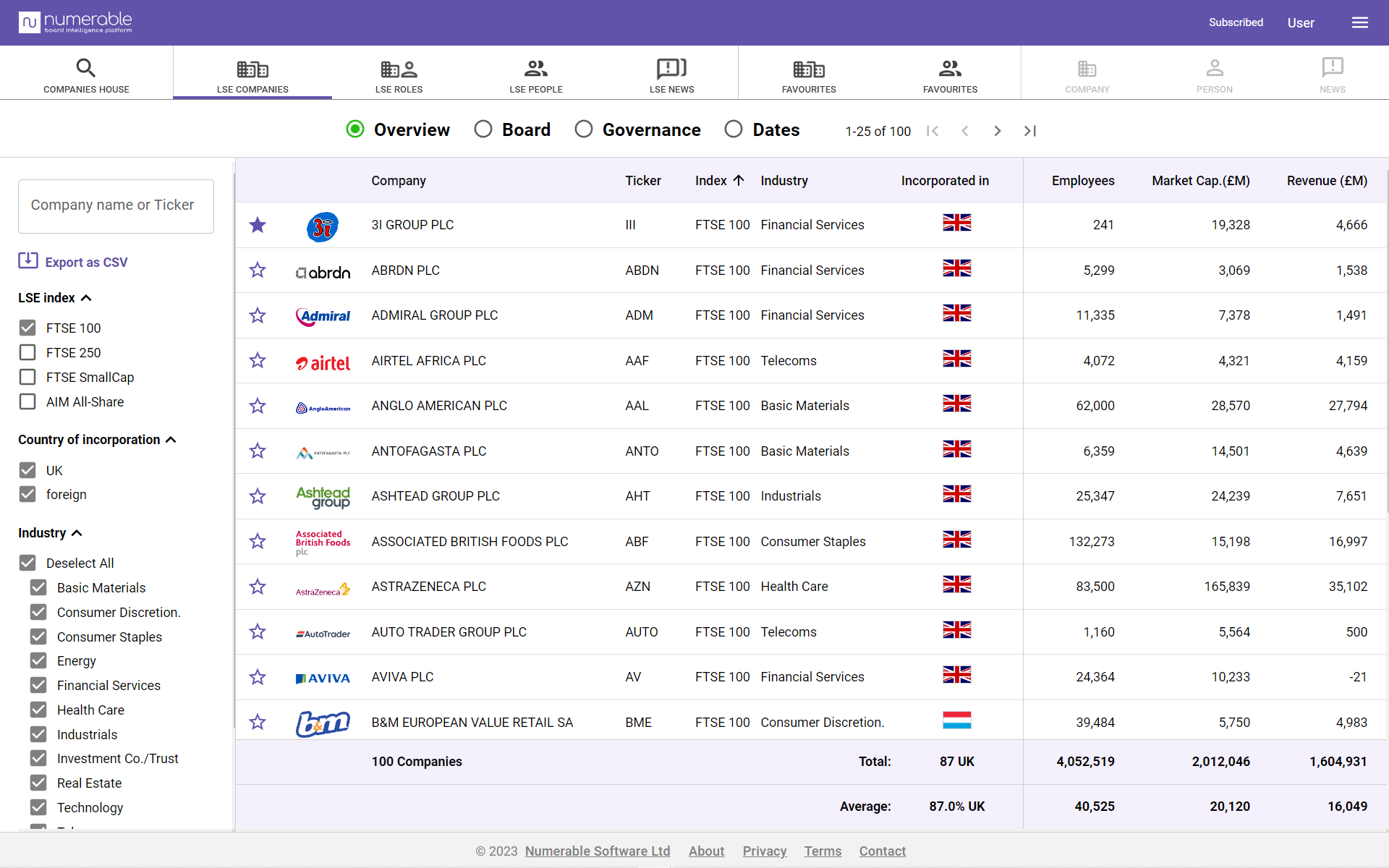Star ANGLO AMERICAN PLC

tap(258, 406)
